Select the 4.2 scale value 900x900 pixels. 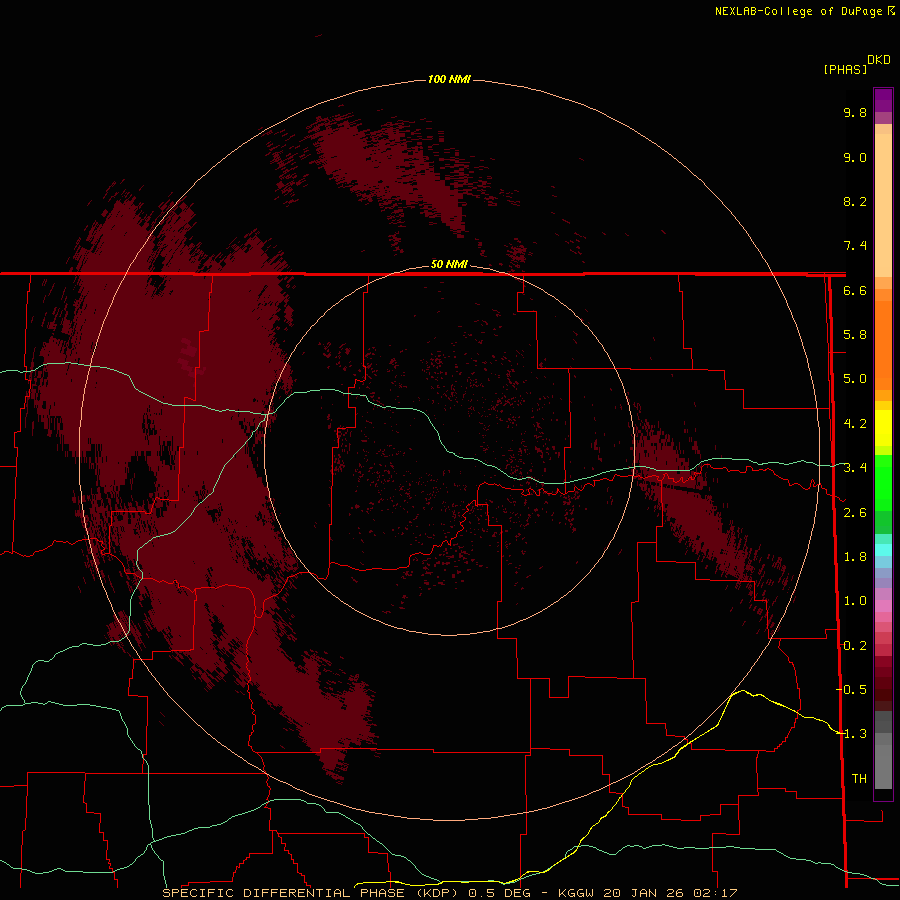pos(855,424)
